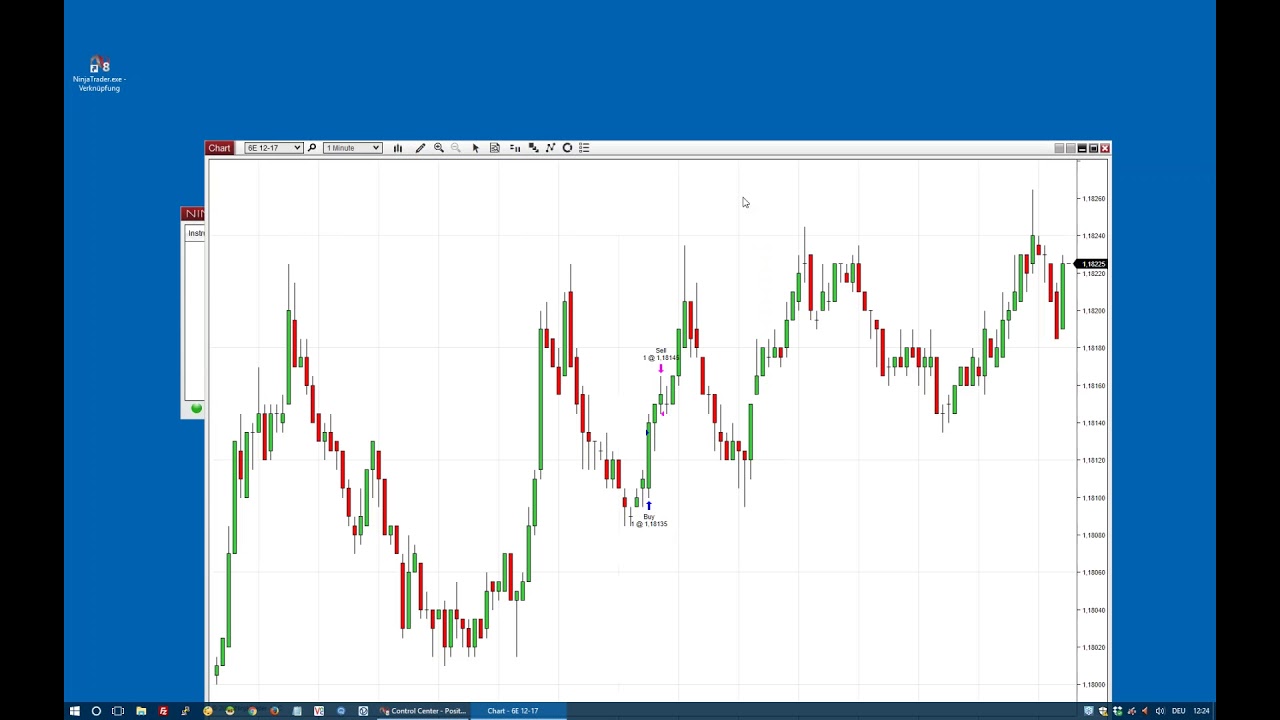
Task: Select the pencil drawing tools icon
Action: (x=420, y=148)
